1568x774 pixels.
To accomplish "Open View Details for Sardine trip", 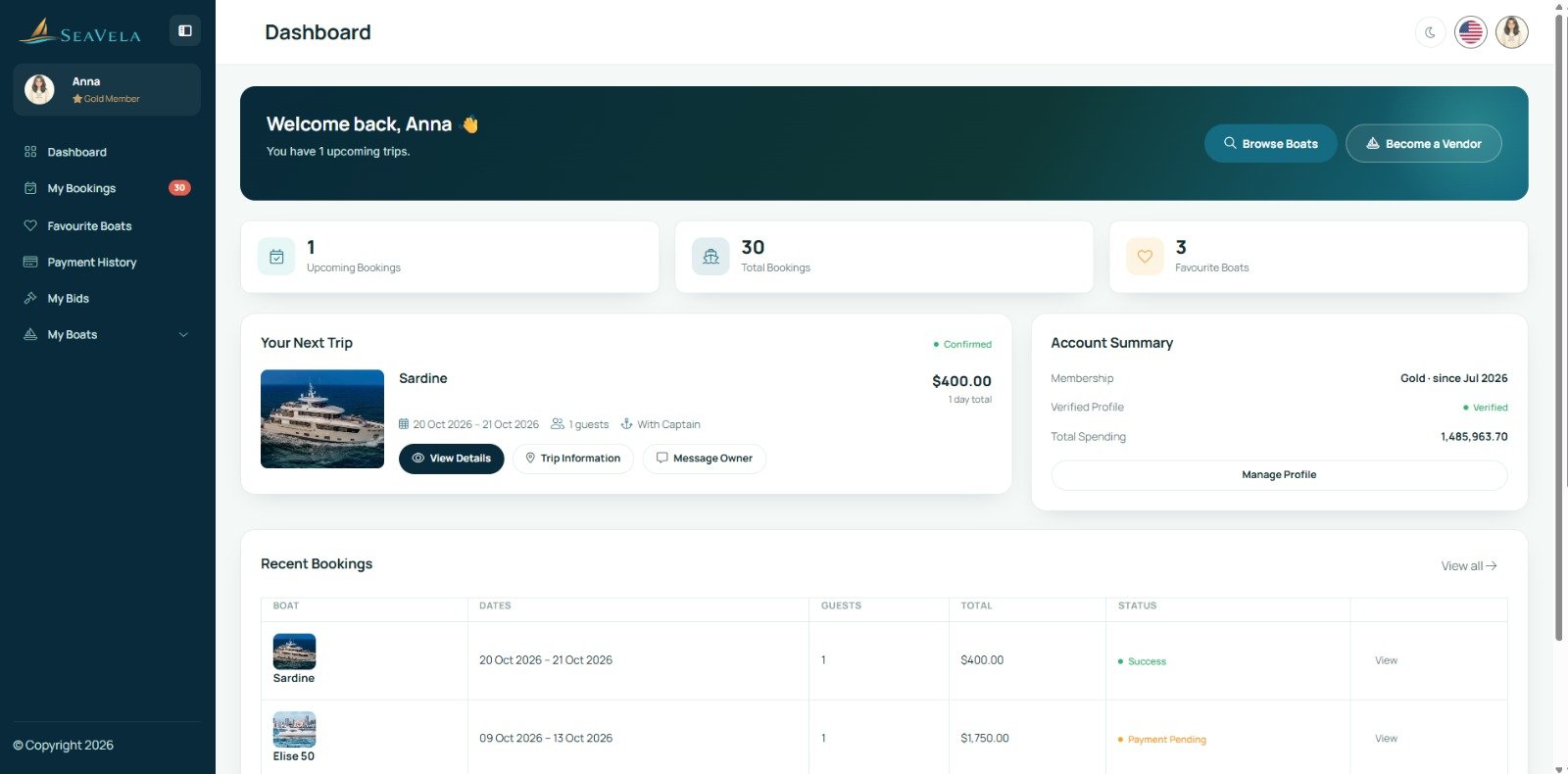I will point(451,459).
